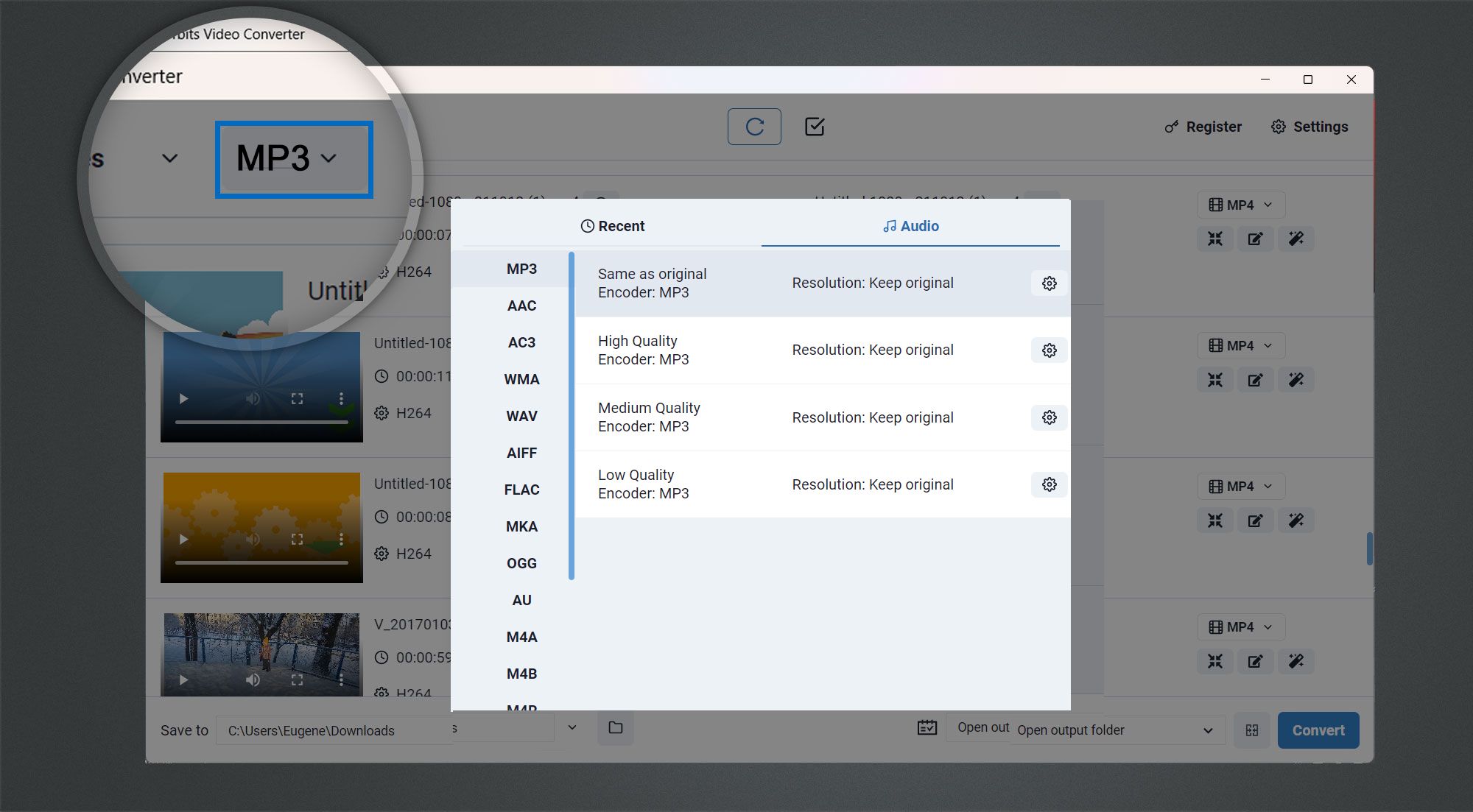Switch to the Recent tab

pyautogui.click(x=612, y=225)
